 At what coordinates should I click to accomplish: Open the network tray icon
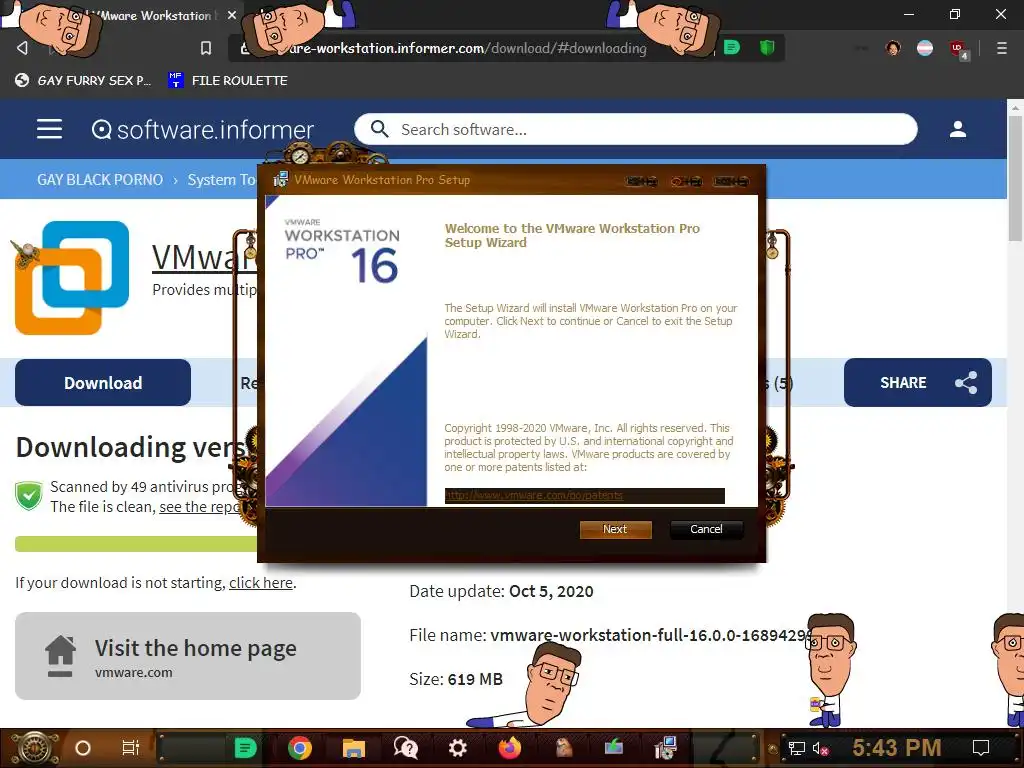pyautogui.click(x=797, y=748)
